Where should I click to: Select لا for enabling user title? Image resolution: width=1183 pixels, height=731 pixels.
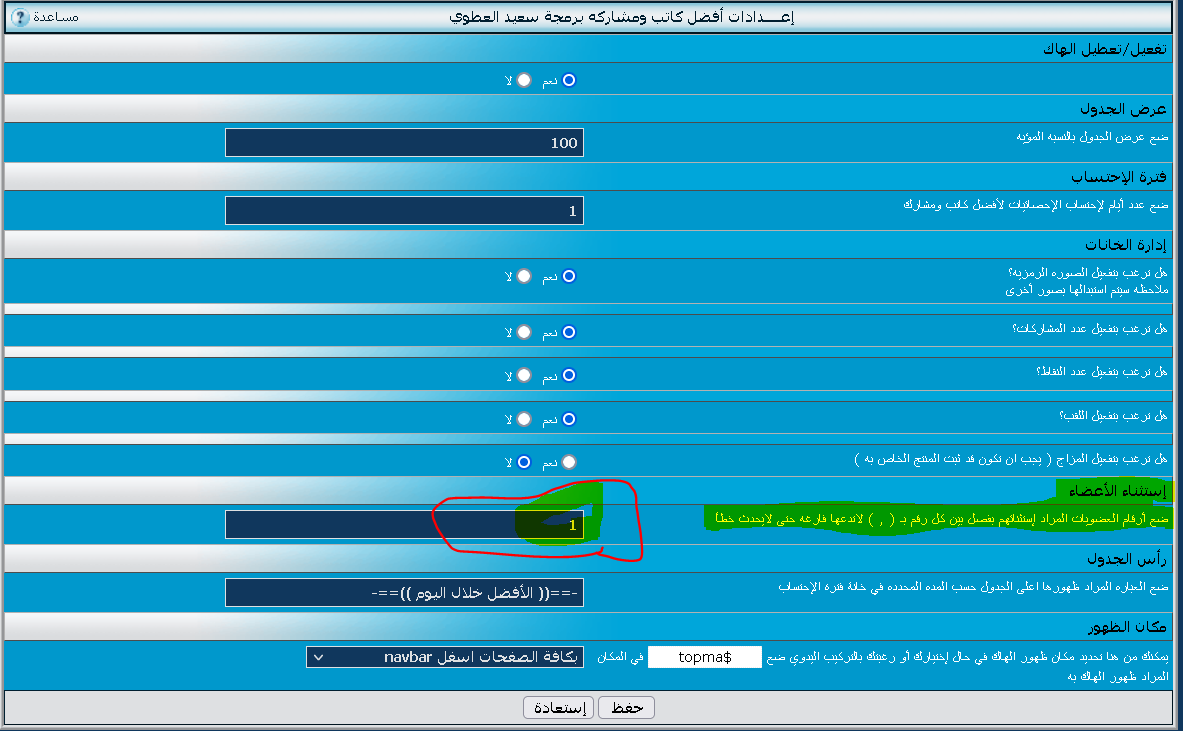[524, 420]
